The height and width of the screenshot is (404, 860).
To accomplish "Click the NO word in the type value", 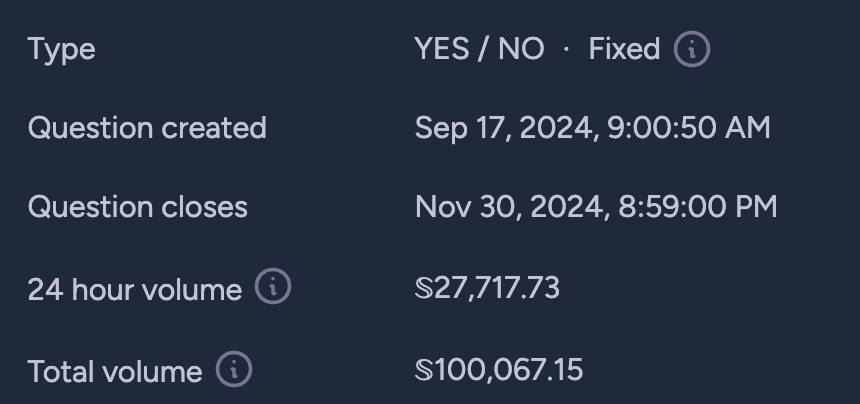I will point(520,49).
